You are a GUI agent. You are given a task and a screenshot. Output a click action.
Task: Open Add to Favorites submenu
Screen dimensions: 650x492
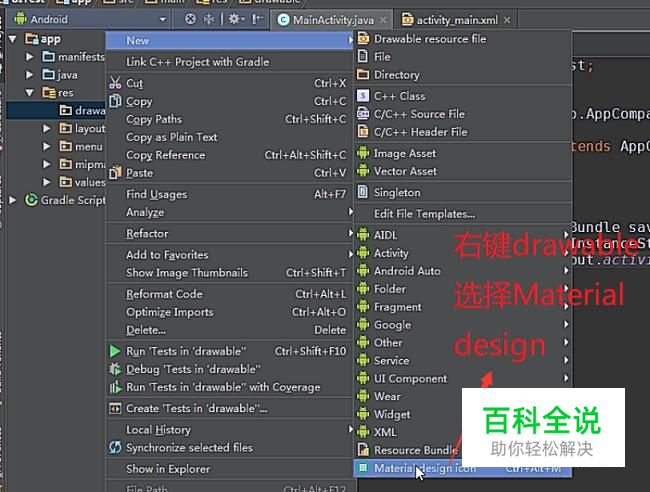pyautogui.click(x=230, y=254)
